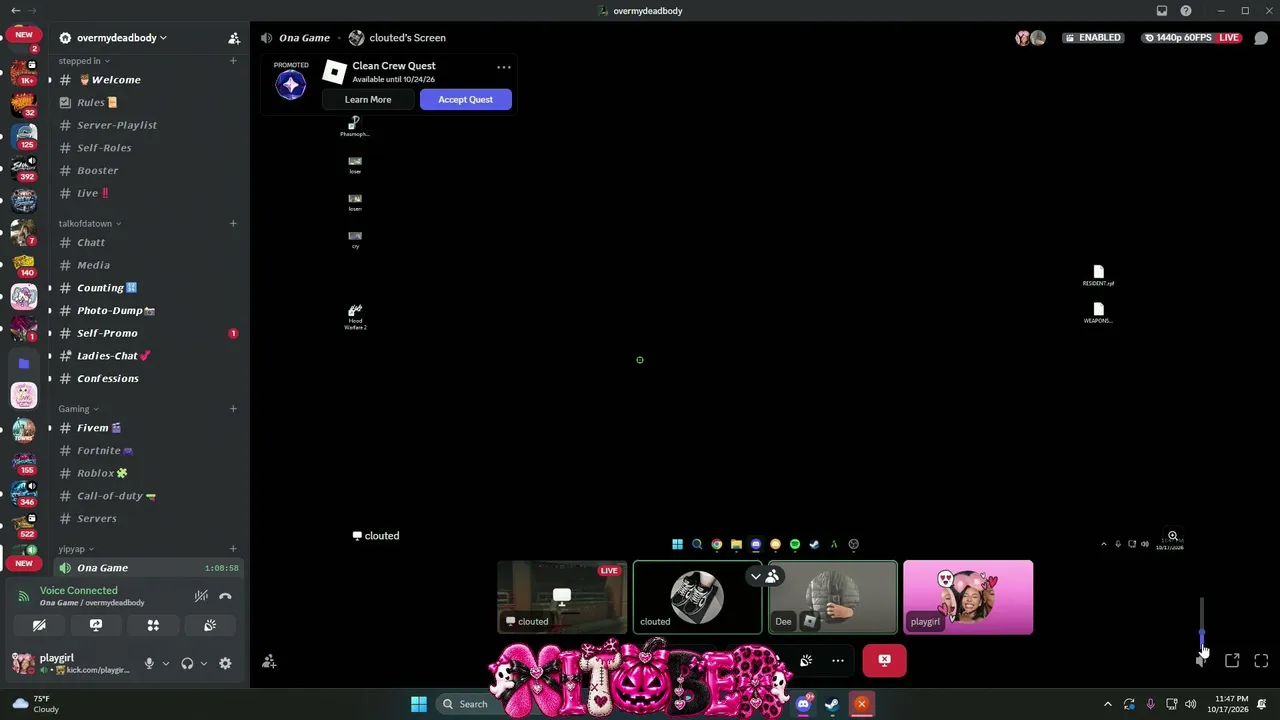Toggle the camera in the voice panel

[39, 625]
